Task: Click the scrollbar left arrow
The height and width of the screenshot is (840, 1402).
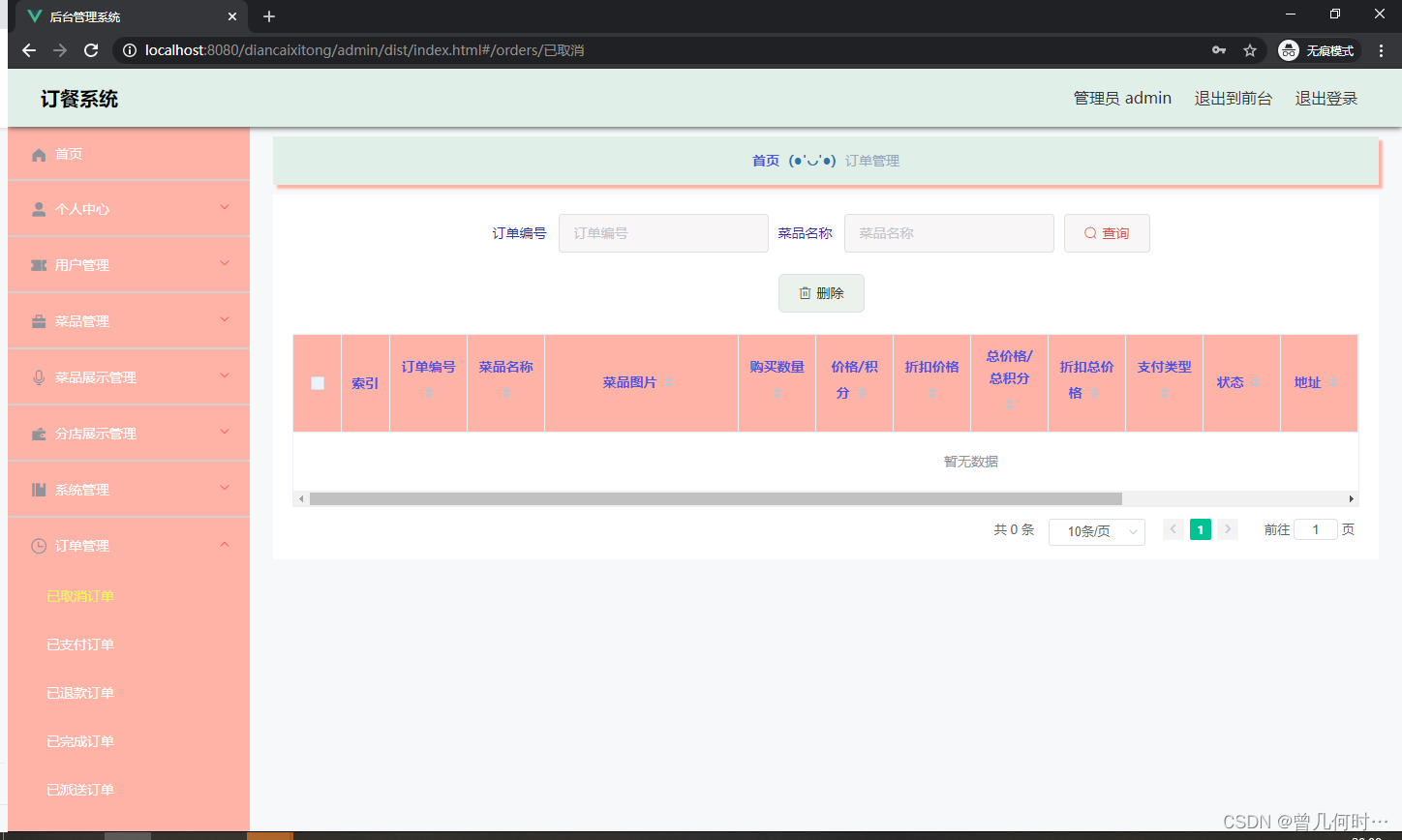Action: click(x=301, y=499)
